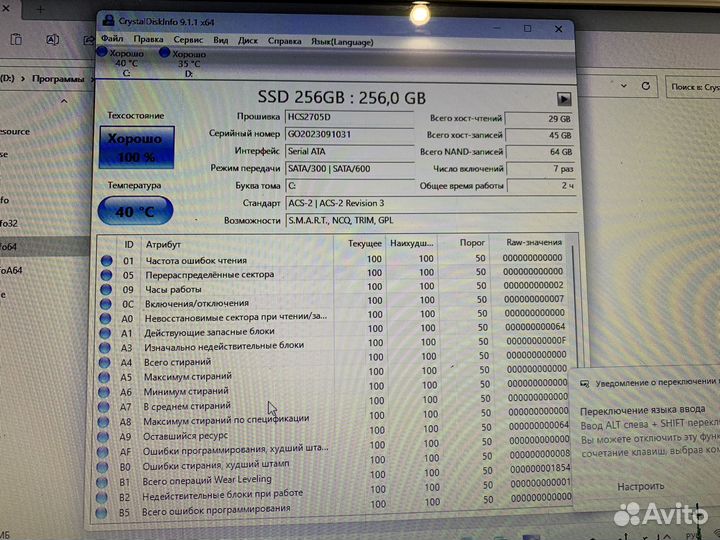The width and height of the screenshot is (720, 540).
Task: Click raw value 000000001854 in table
Action: click(540, 468)
